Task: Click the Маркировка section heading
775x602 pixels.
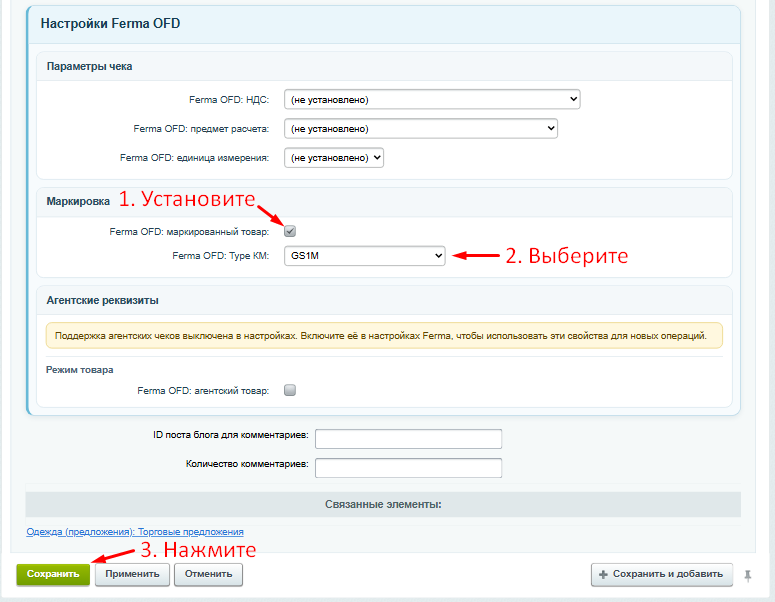Action: (x=78, y=201)
